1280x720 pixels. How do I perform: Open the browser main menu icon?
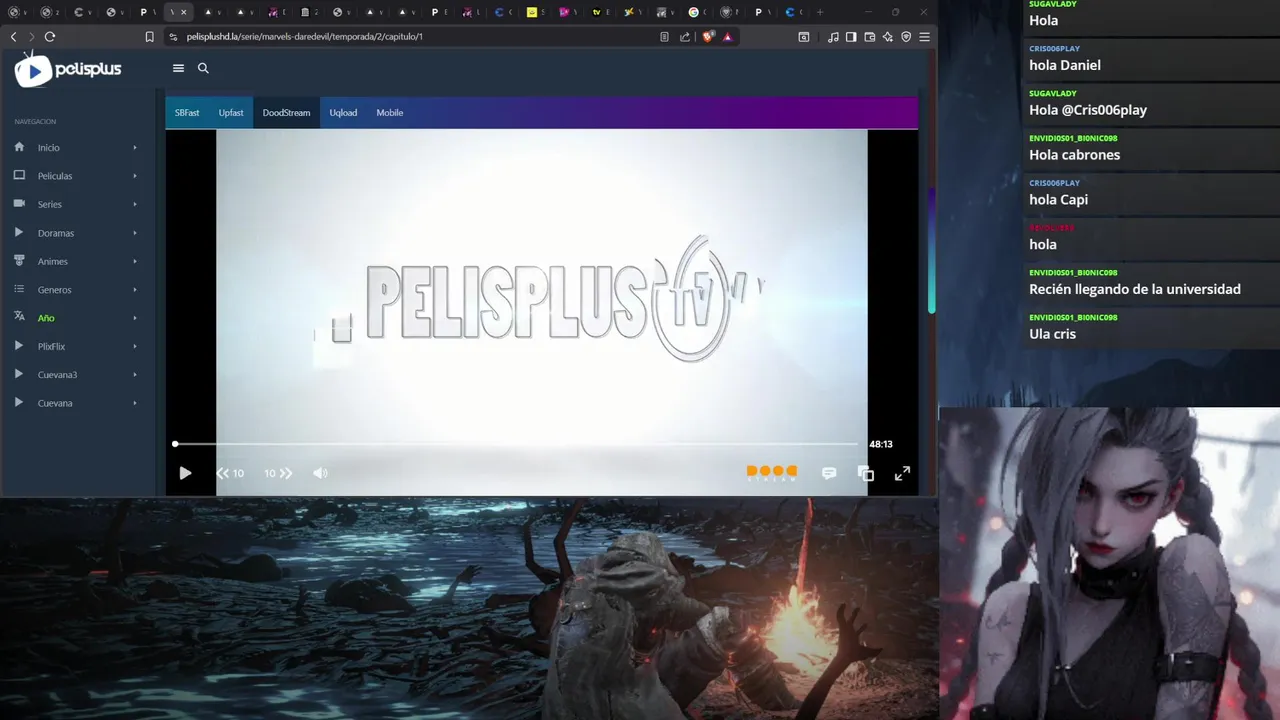[924, 37]
